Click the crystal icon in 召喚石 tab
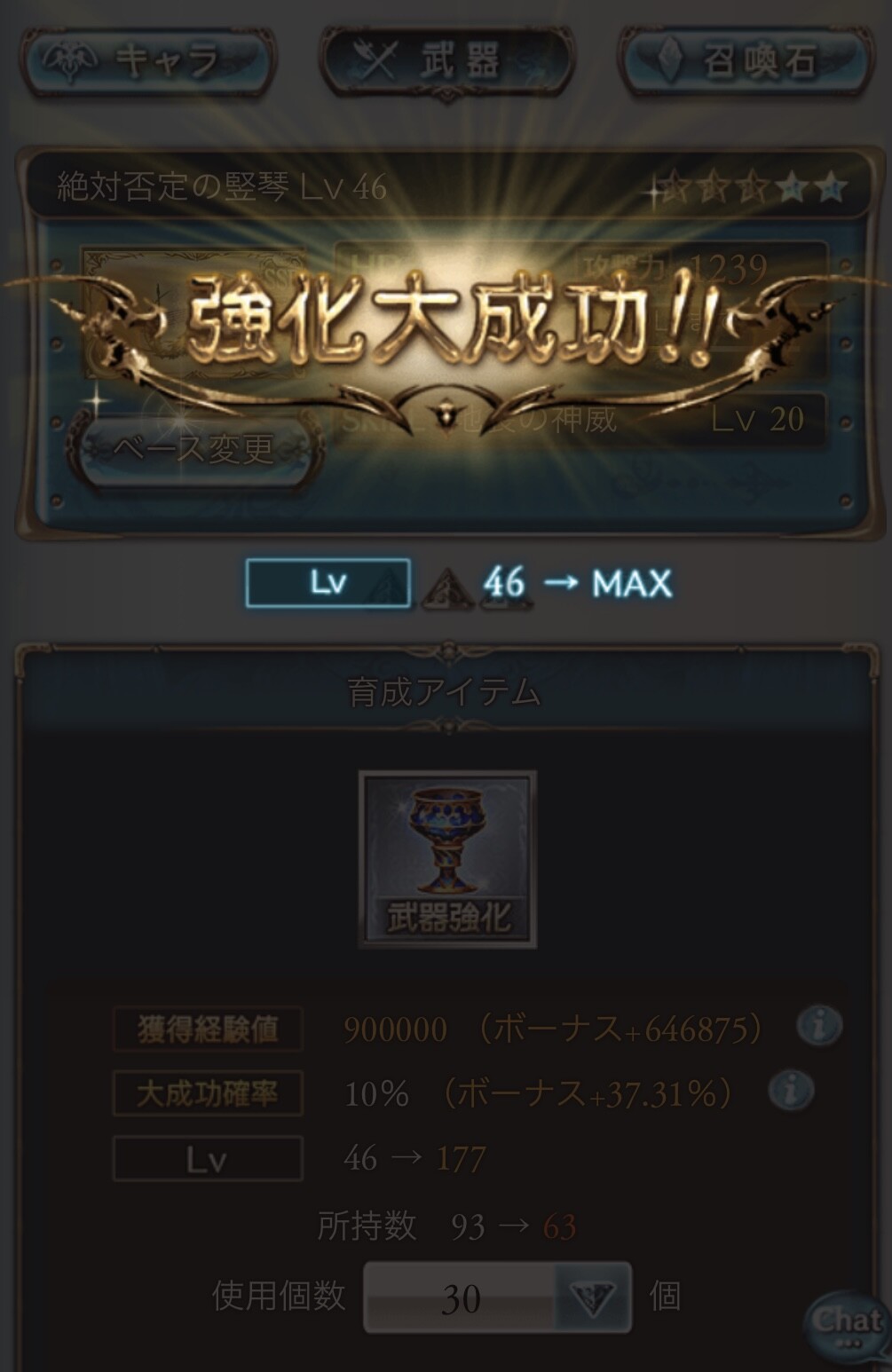This screenshot has height=1372, width=892. [672, 60]
